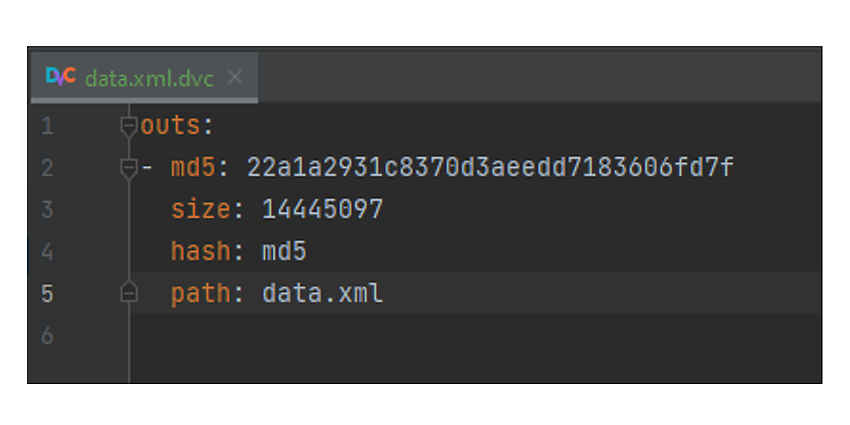Select line number 1 in gutter
850x425 pixels.
pyautogui.click(x=47, y=126)
